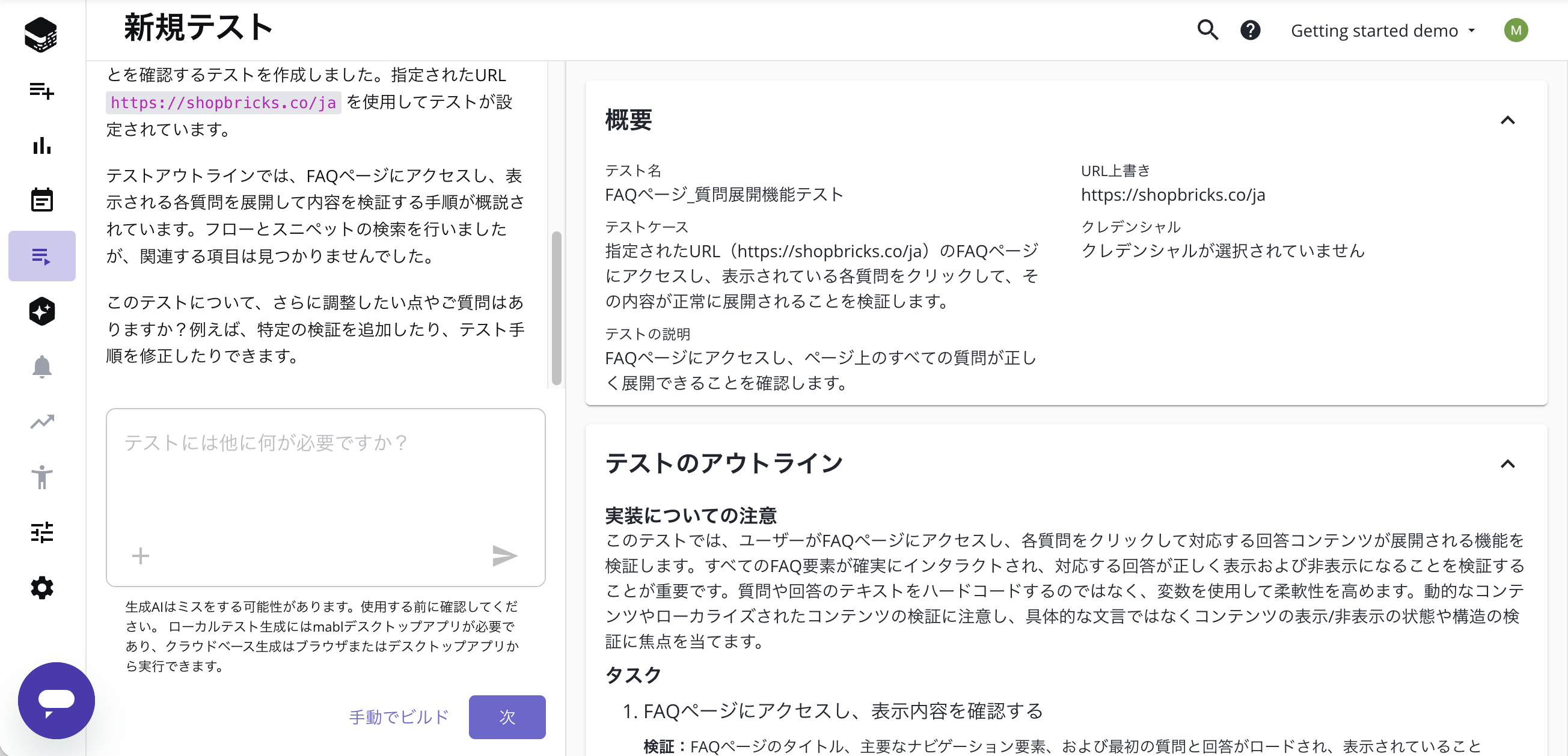Viewport: 1568px width, 756px height.
Task: Select the highlighted tests list icon
Action: (x=41, y=256)
